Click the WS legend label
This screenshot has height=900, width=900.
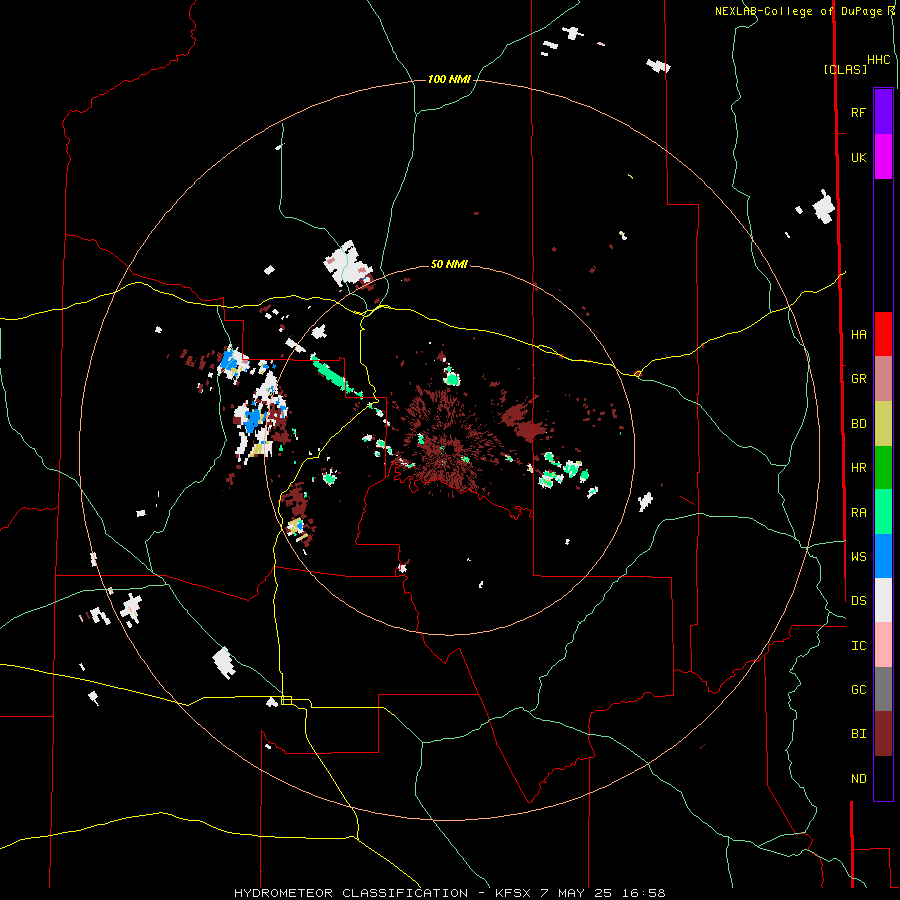[x=858, y=557]
